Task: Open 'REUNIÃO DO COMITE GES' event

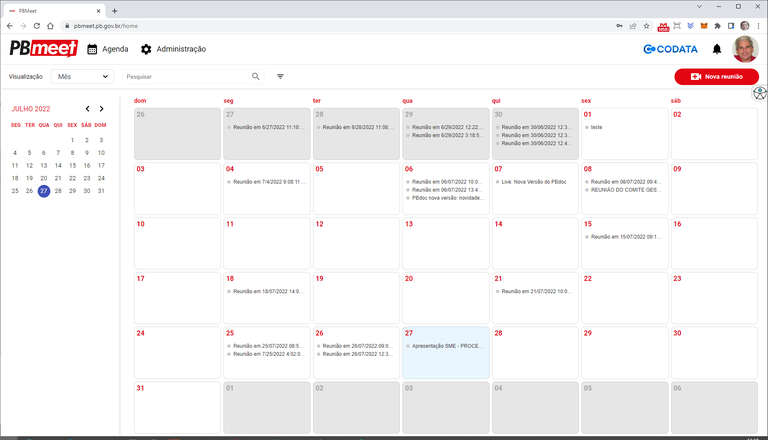Action: 625,190
